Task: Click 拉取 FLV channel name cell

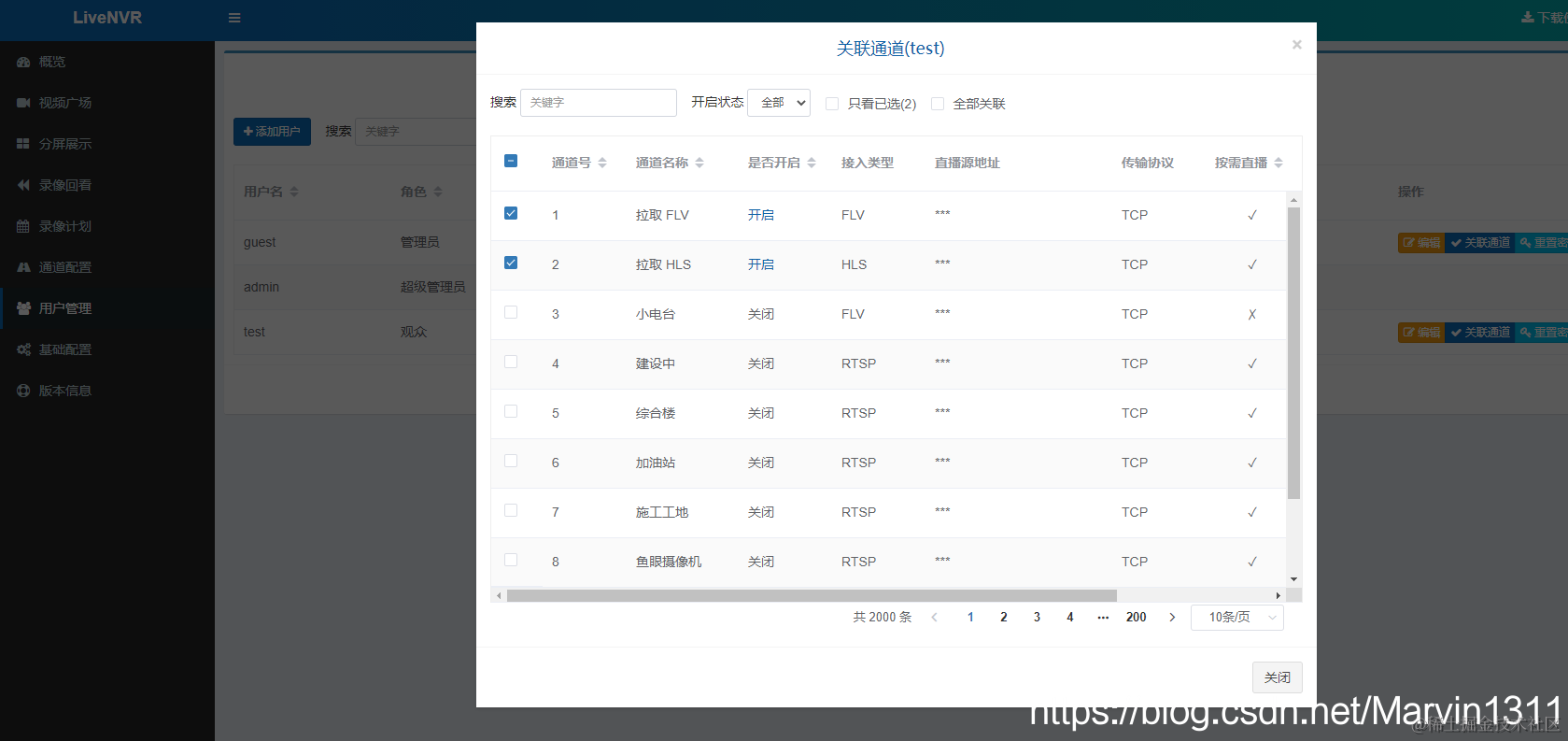Action: (662, 215)
